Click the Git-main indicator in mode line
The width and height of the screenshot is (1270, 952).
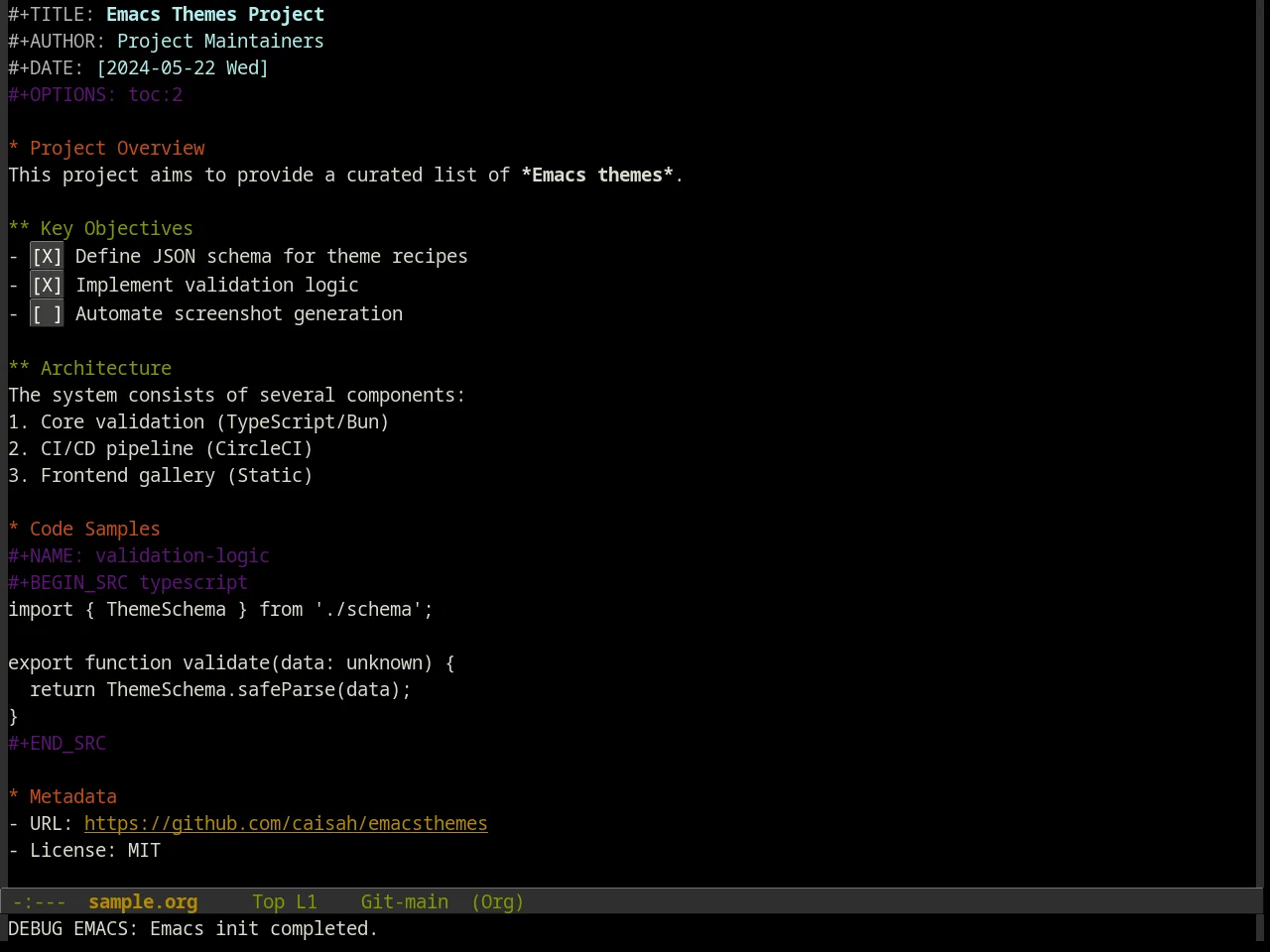click(x=405, y=901)
